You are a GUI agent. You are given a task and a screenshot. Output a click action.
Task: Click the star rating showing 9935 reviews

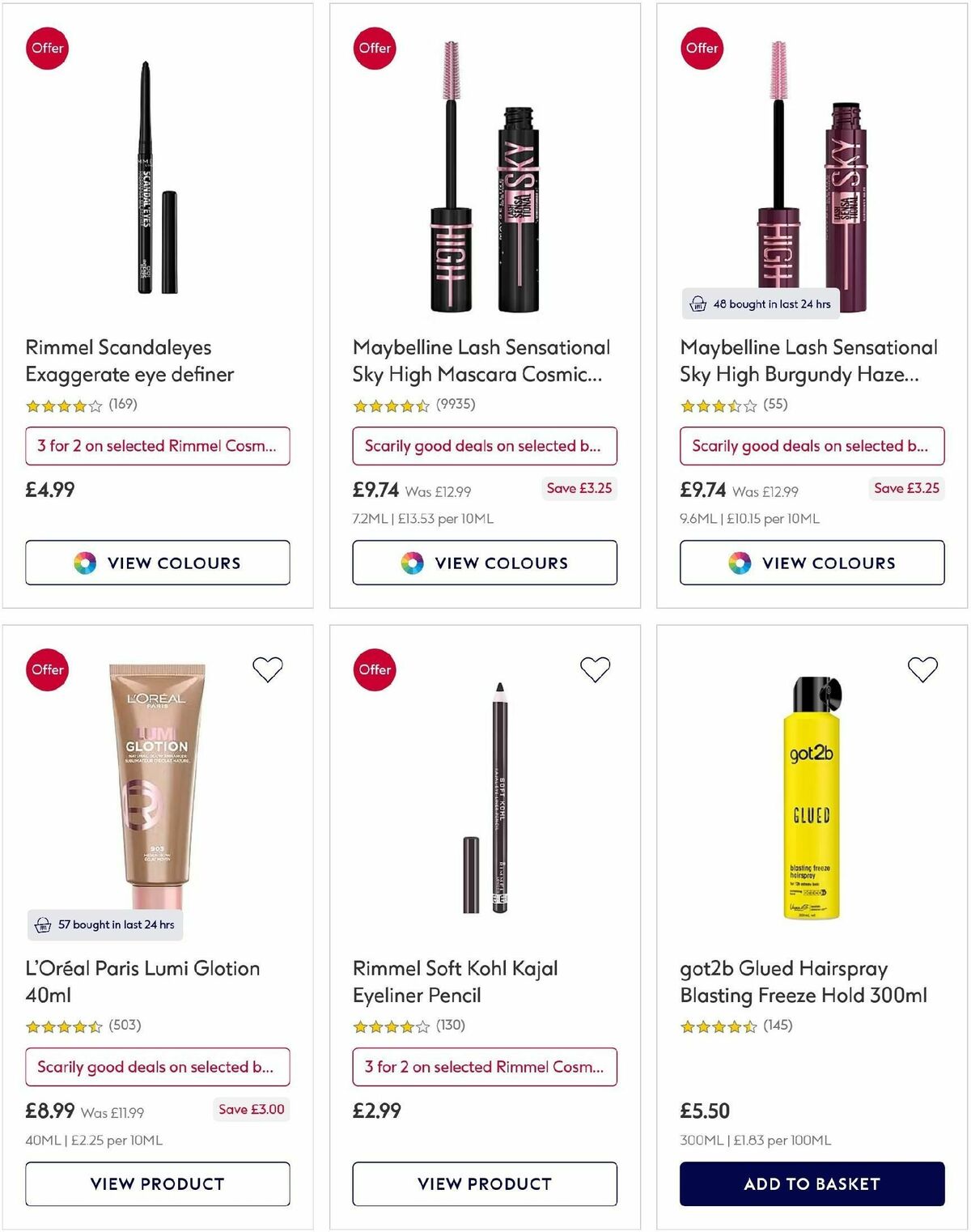pos(393,406)
